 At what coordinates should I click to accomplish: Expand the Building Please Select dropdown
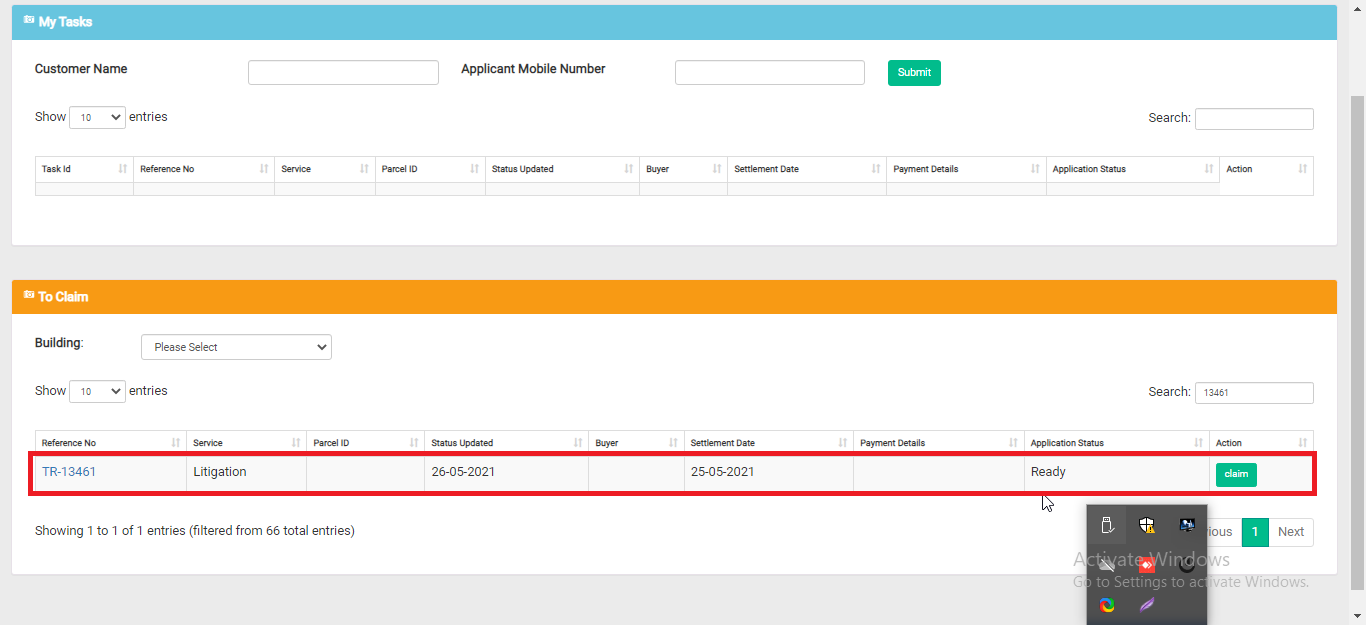[x=236, y=347]
